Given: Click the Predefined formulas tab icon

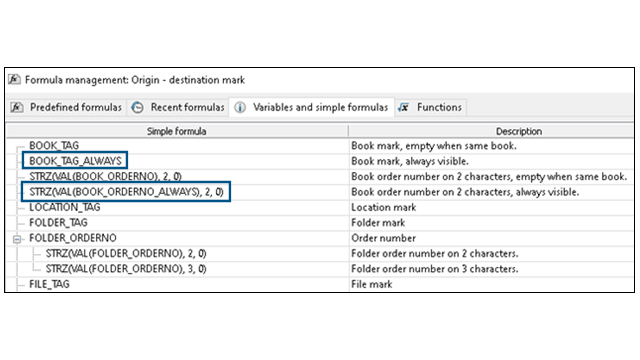Looking at the screenshot, I should [x=17, y=107].
